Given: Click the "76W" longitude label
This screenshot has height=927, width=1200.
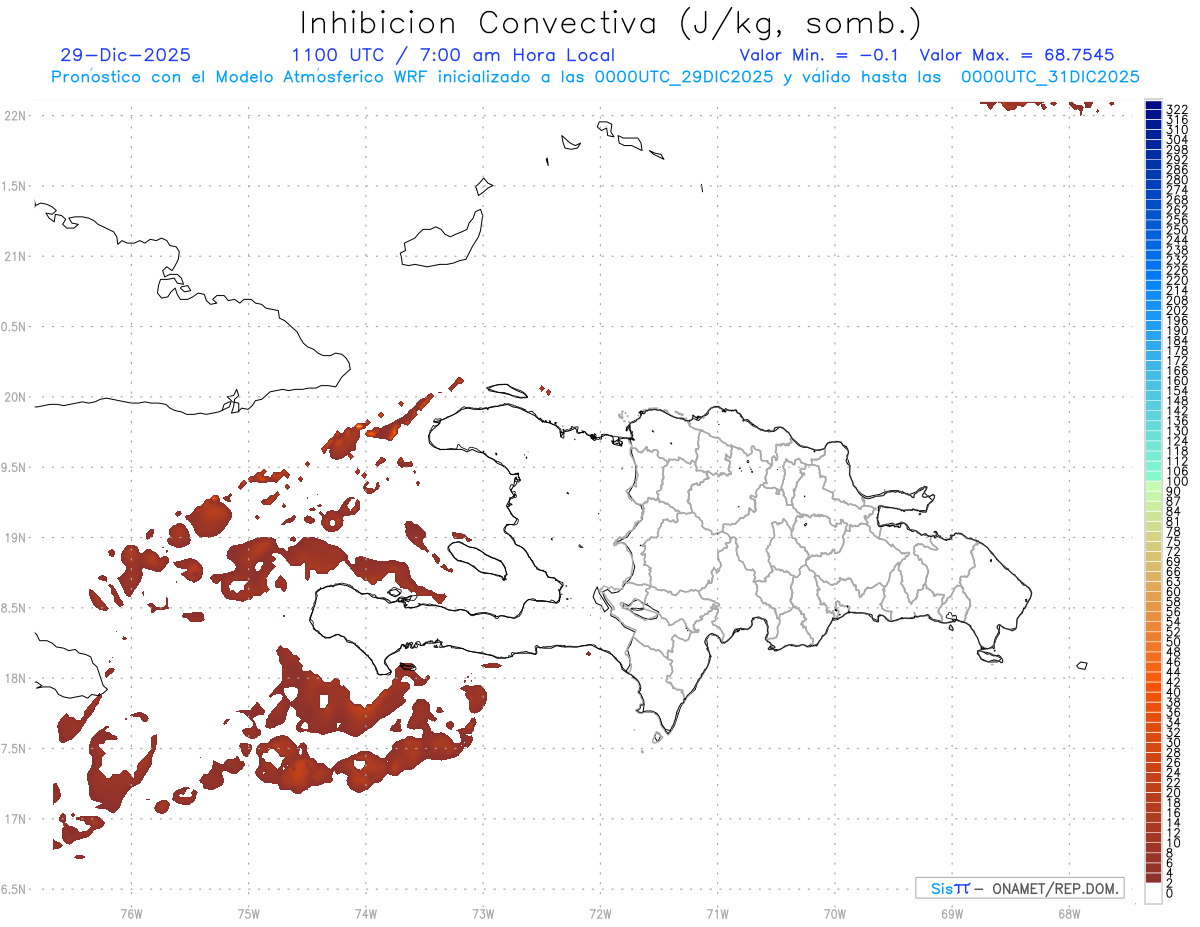Looking at the screenshot, I should click(131, 913).
